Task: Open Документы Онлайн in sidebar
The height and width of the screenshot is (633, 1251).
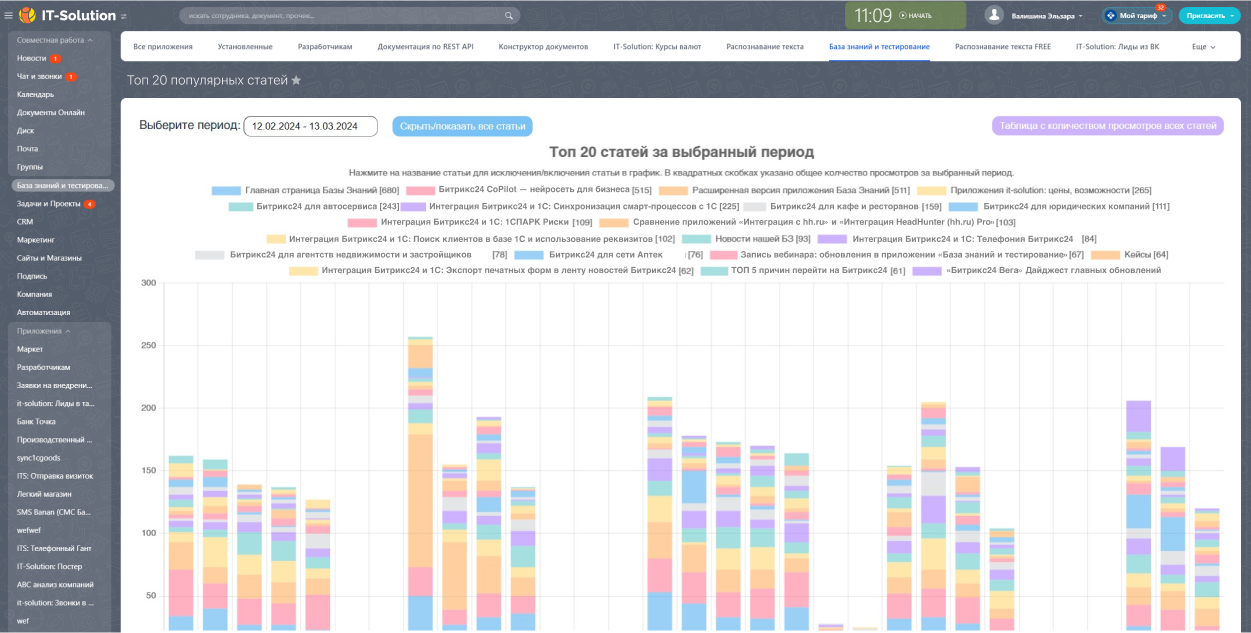Action: tap(51, 113)
